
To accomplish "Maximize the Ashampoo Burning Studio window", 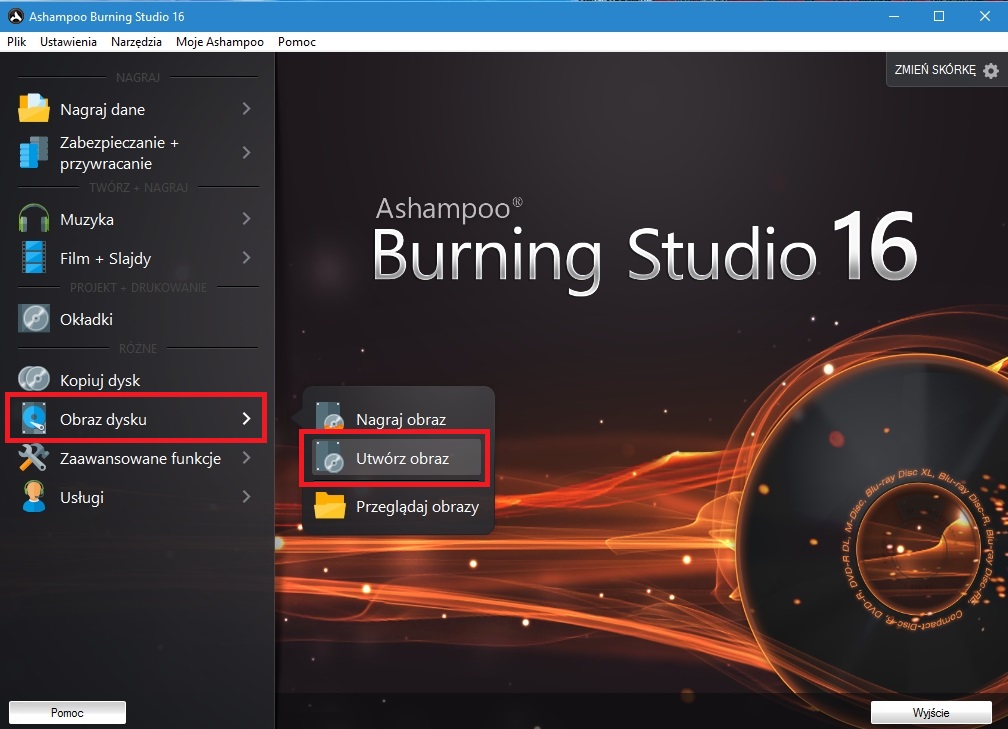I will (939, 16).
